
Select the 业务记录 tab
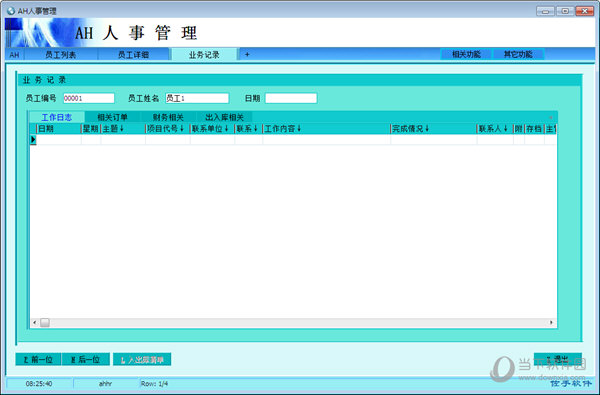click(x=204, y=54)
